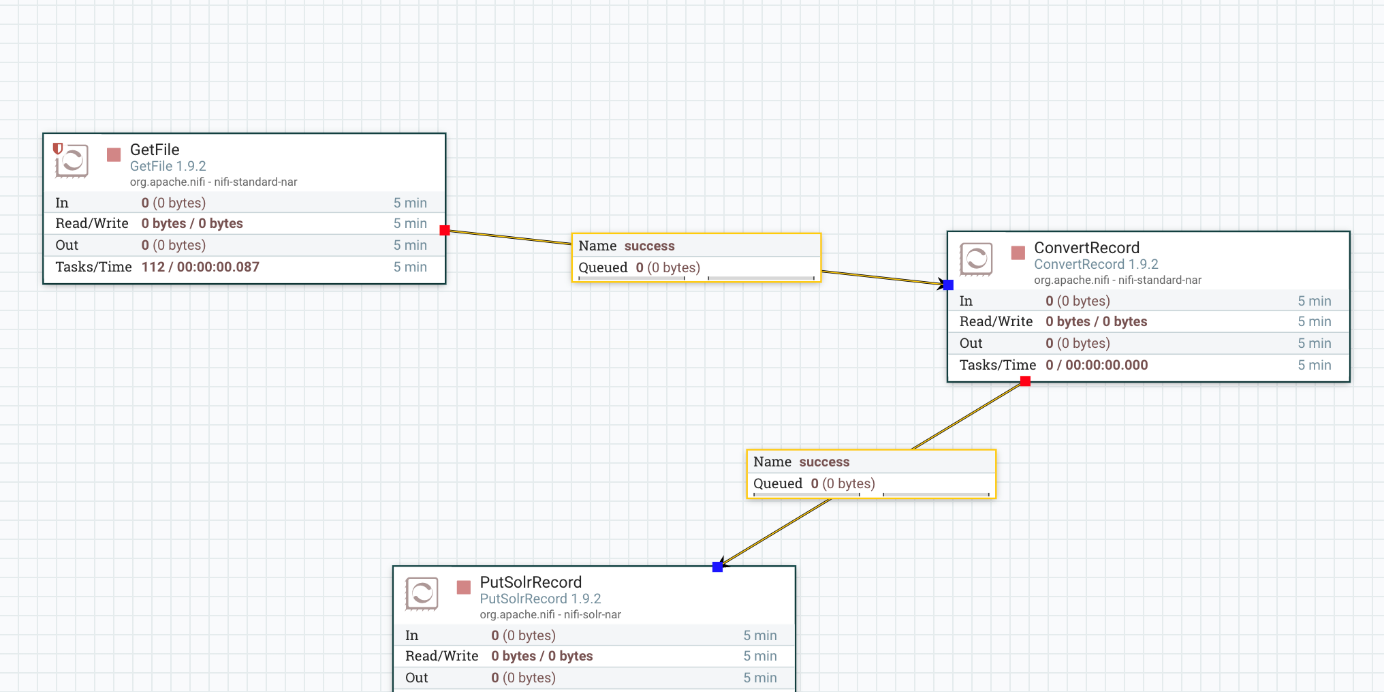The width and height of the screenshot is (1384, 692).
Task: Click the red connection endpoint on GetFile
Action: pos(444,230)
